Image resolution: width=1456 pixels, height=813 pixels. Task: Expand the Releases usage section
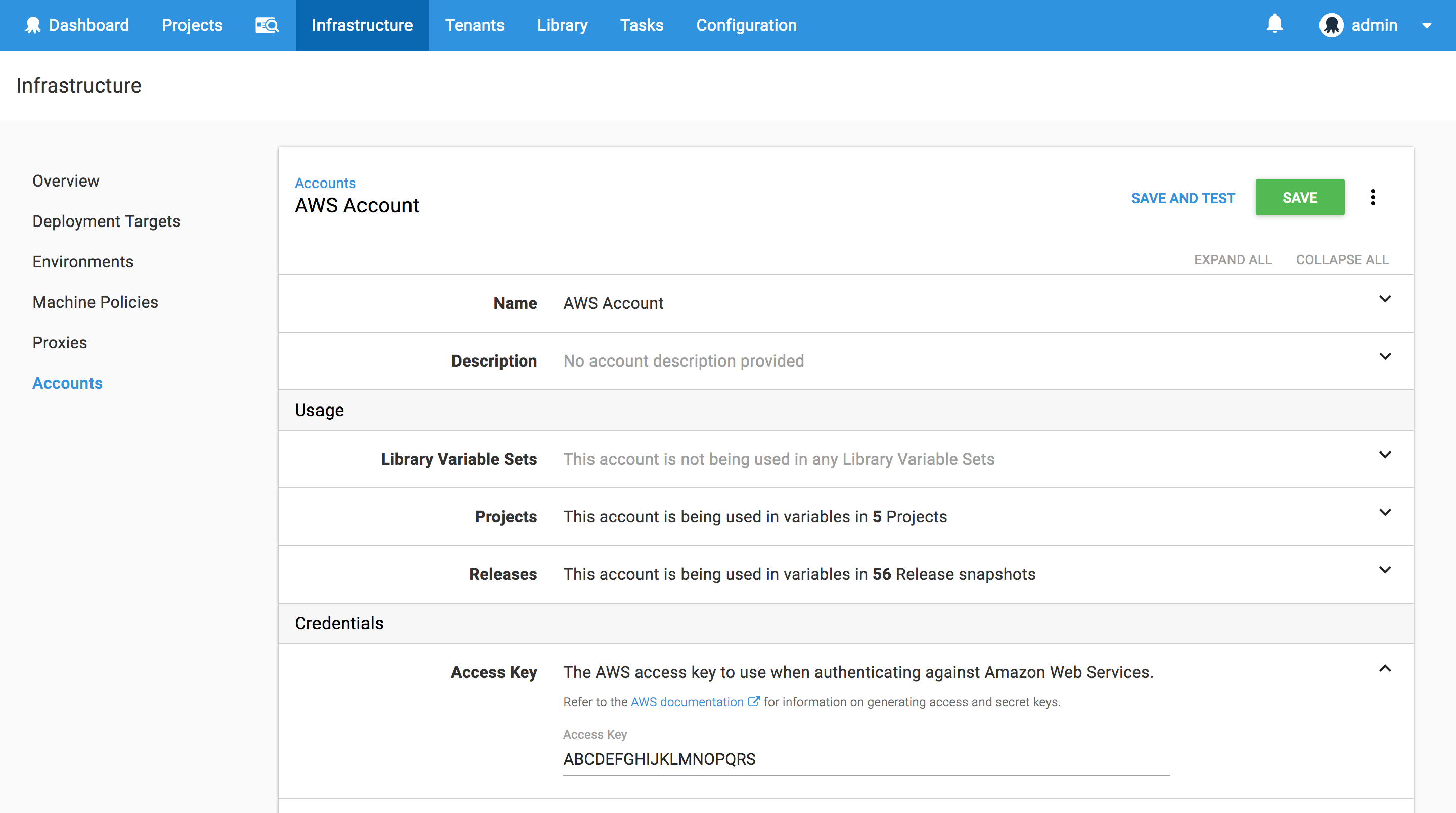[x=1385, y=570]
